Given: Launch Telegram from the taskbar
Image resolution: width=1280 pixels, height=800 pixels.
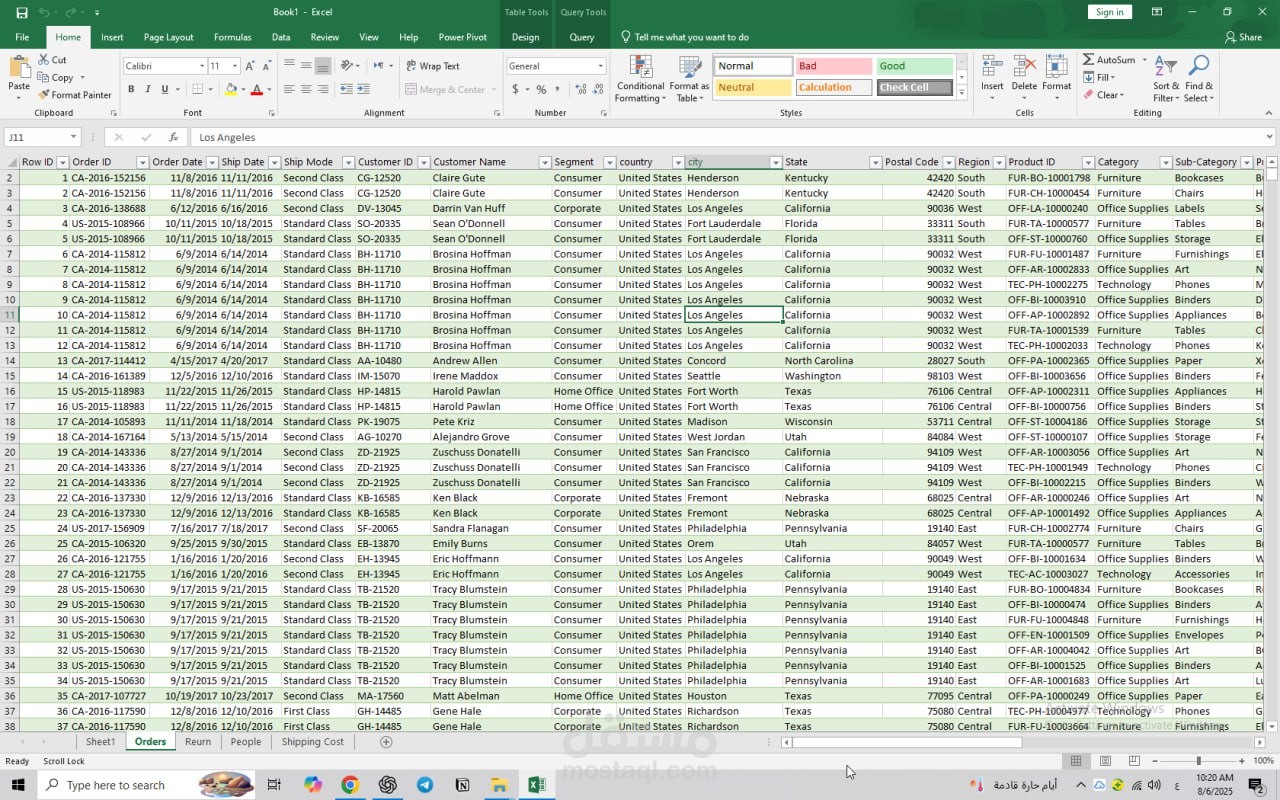Looking at the screenshot, I should click(425, 785).
